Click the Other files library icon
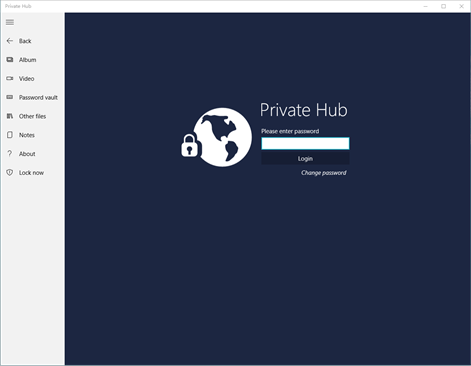471x366 pixels. click(10, 116)
